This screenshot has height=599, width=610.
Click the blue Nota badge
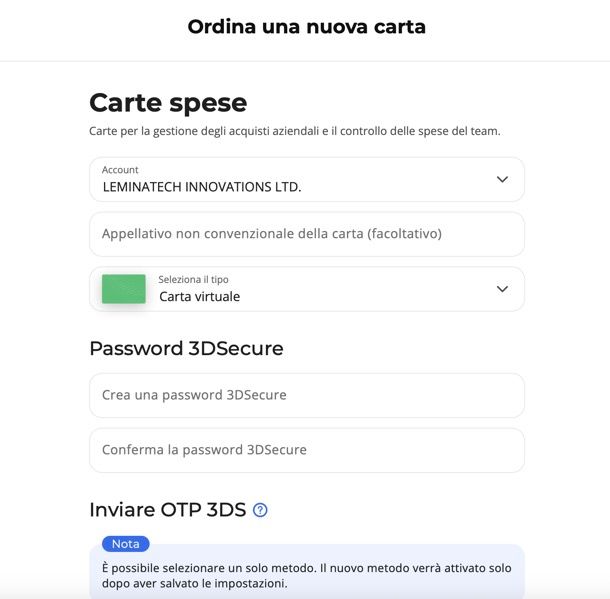click(x=126, y=544)
